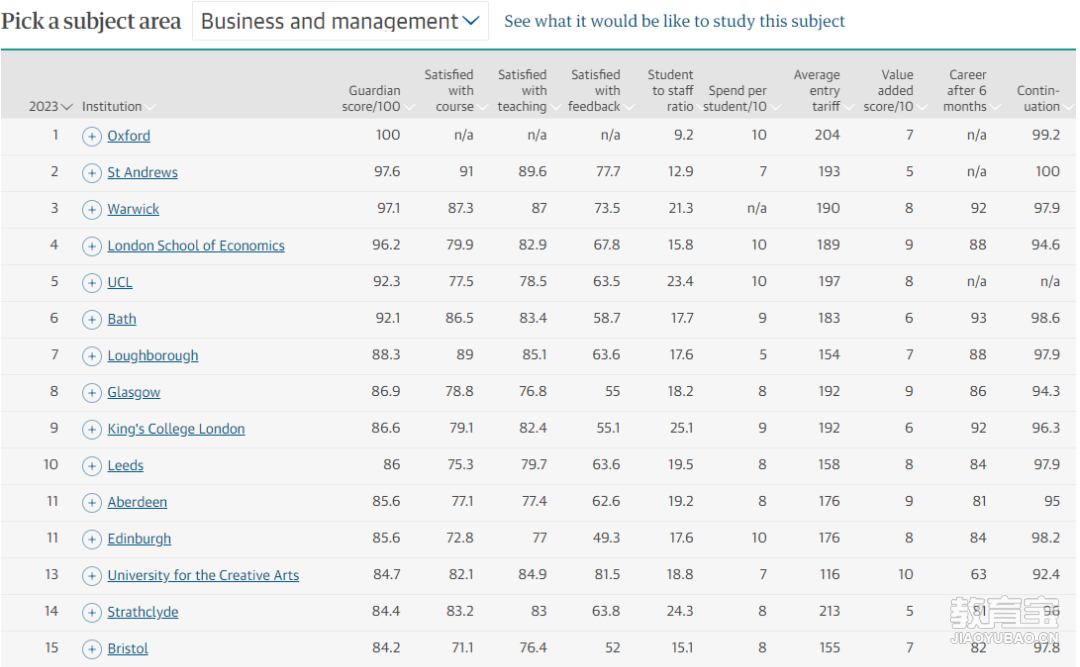Select Strathclyde's average entry tariff 213
1080x667 pixels.
[829, 611]
